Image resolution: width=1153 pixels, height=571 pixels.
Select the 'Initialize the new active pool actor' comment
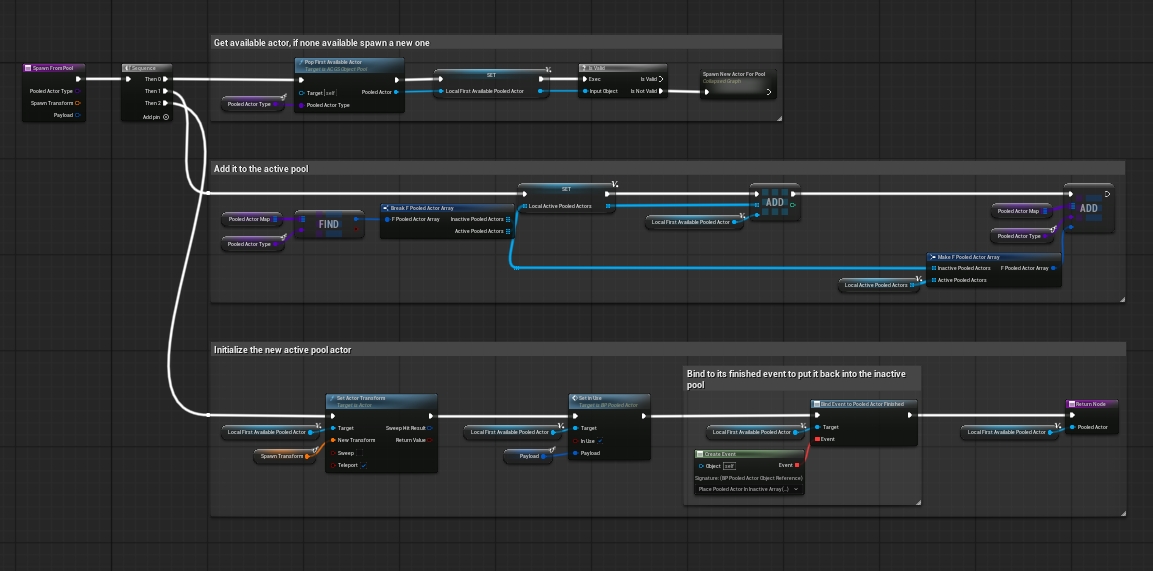pos(282,350)
